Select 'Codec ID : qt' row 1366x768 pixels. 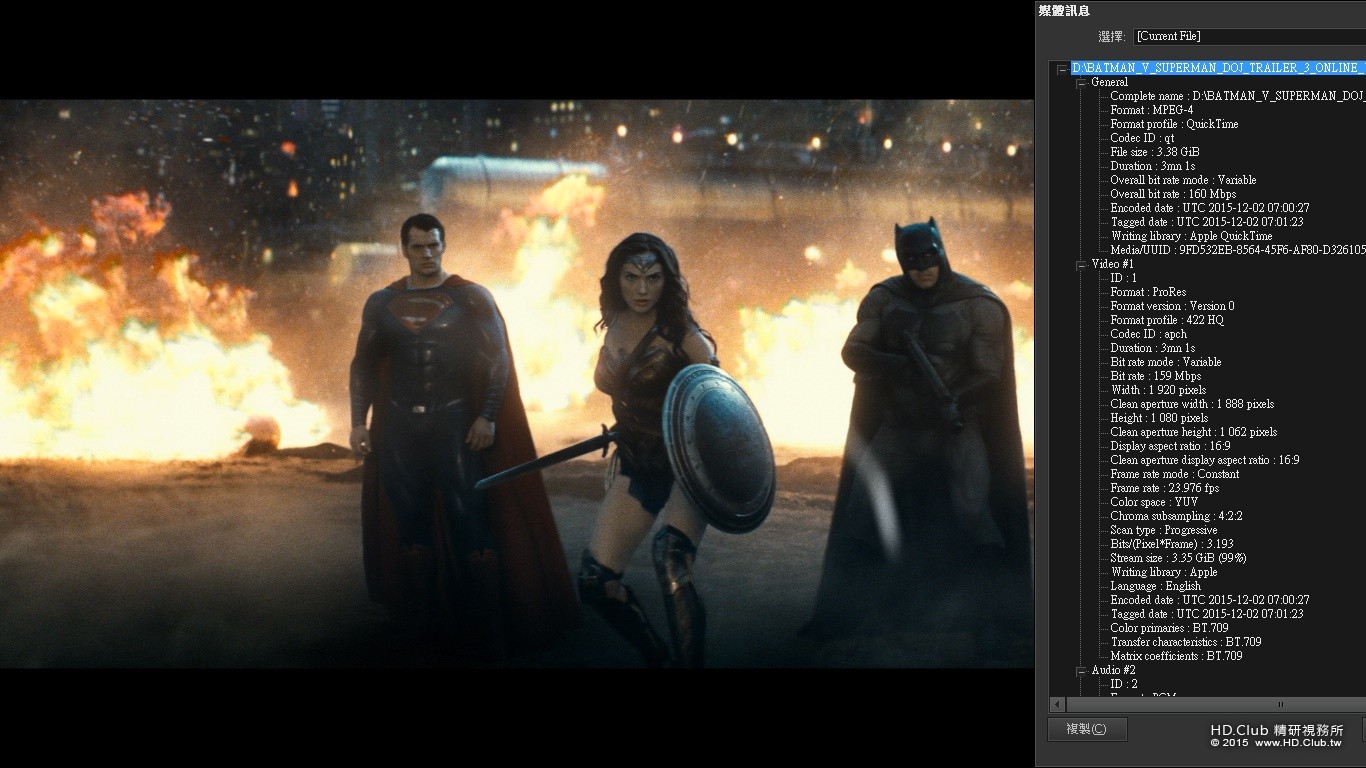point(1142,138)
